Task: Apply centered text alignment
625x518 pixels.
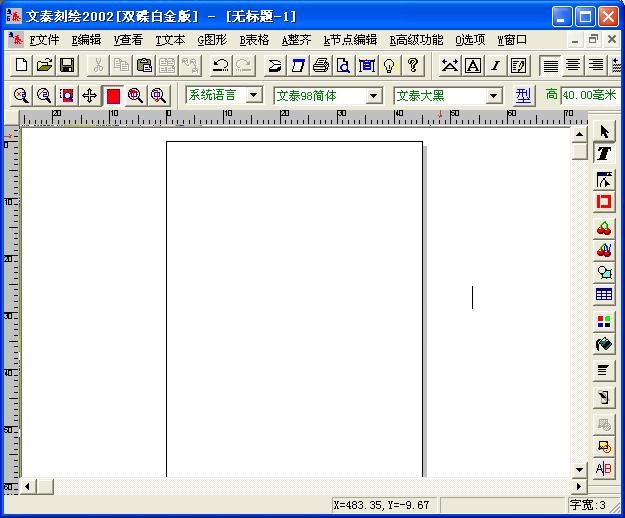Action: (573, 65)
